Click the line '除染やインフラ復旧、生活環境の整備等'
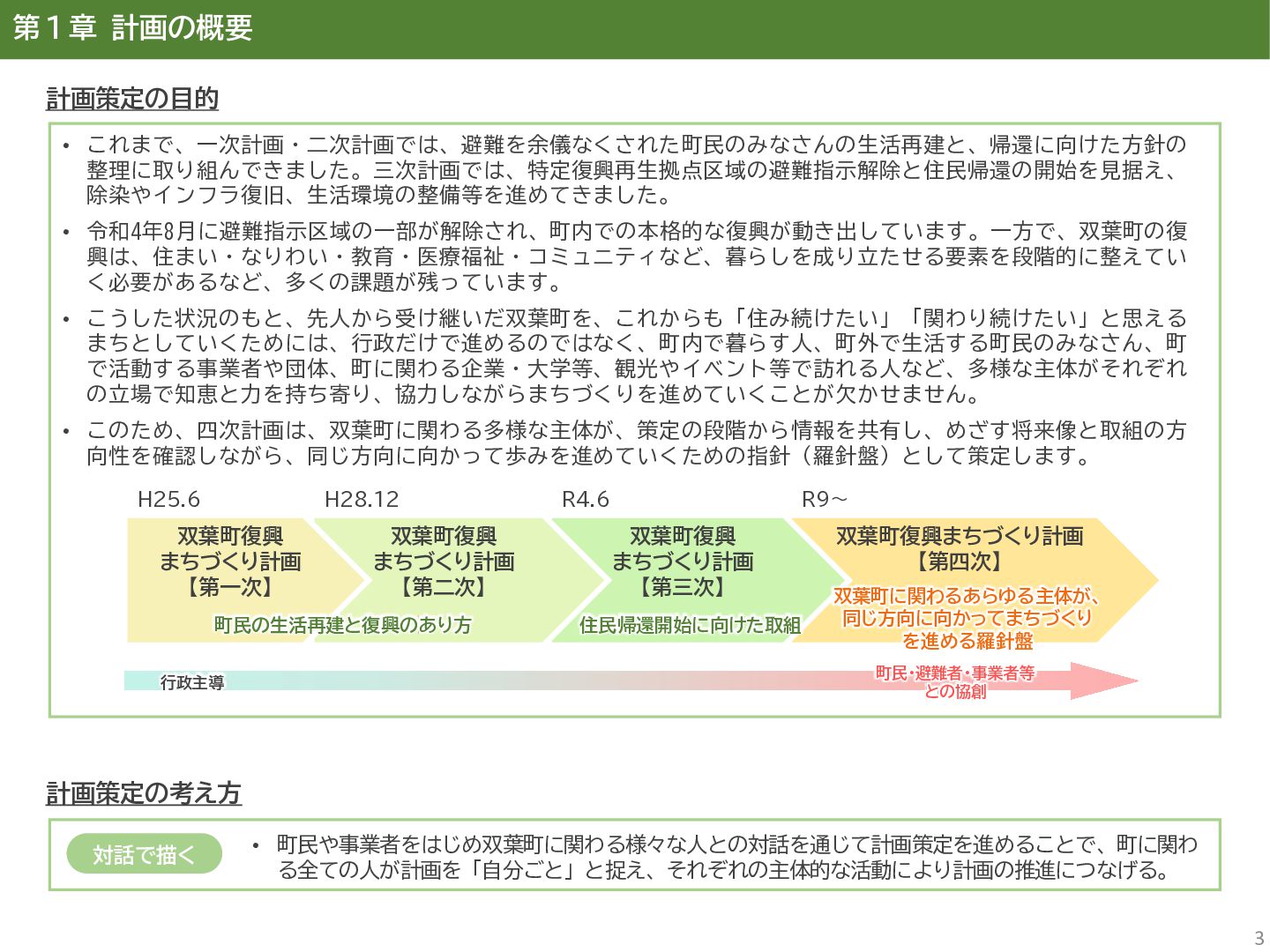 pos(382,195)
